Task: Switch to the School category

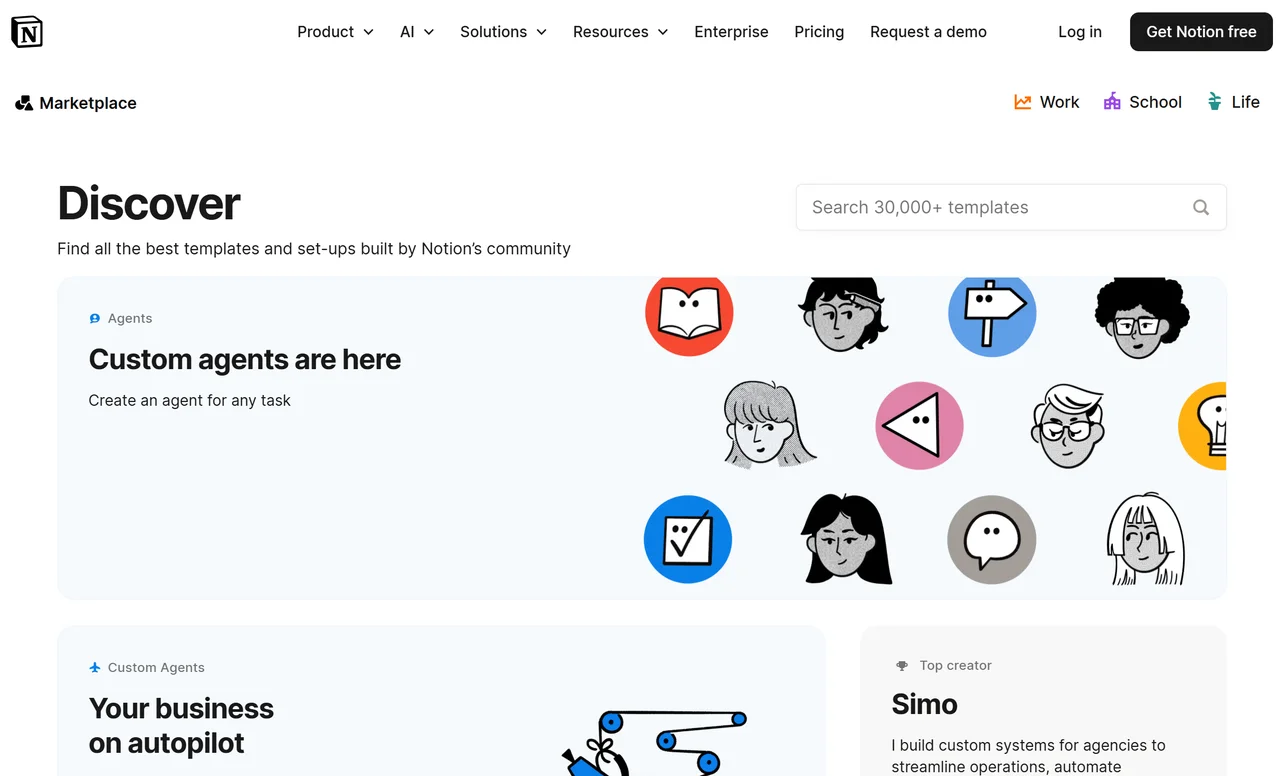Action: tap(1142, 101)
